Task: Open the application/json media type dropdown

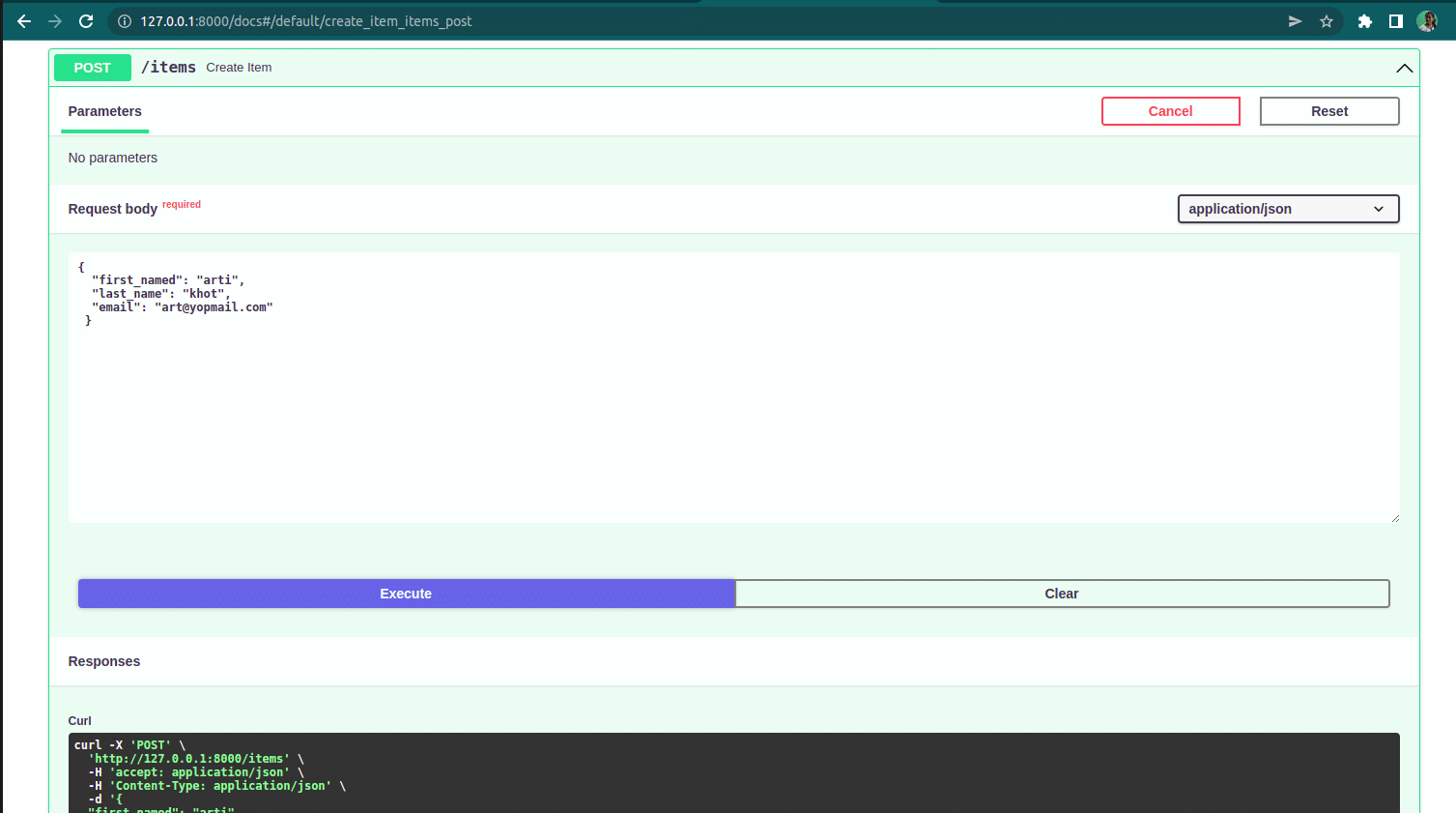Action: (1288, 209)
